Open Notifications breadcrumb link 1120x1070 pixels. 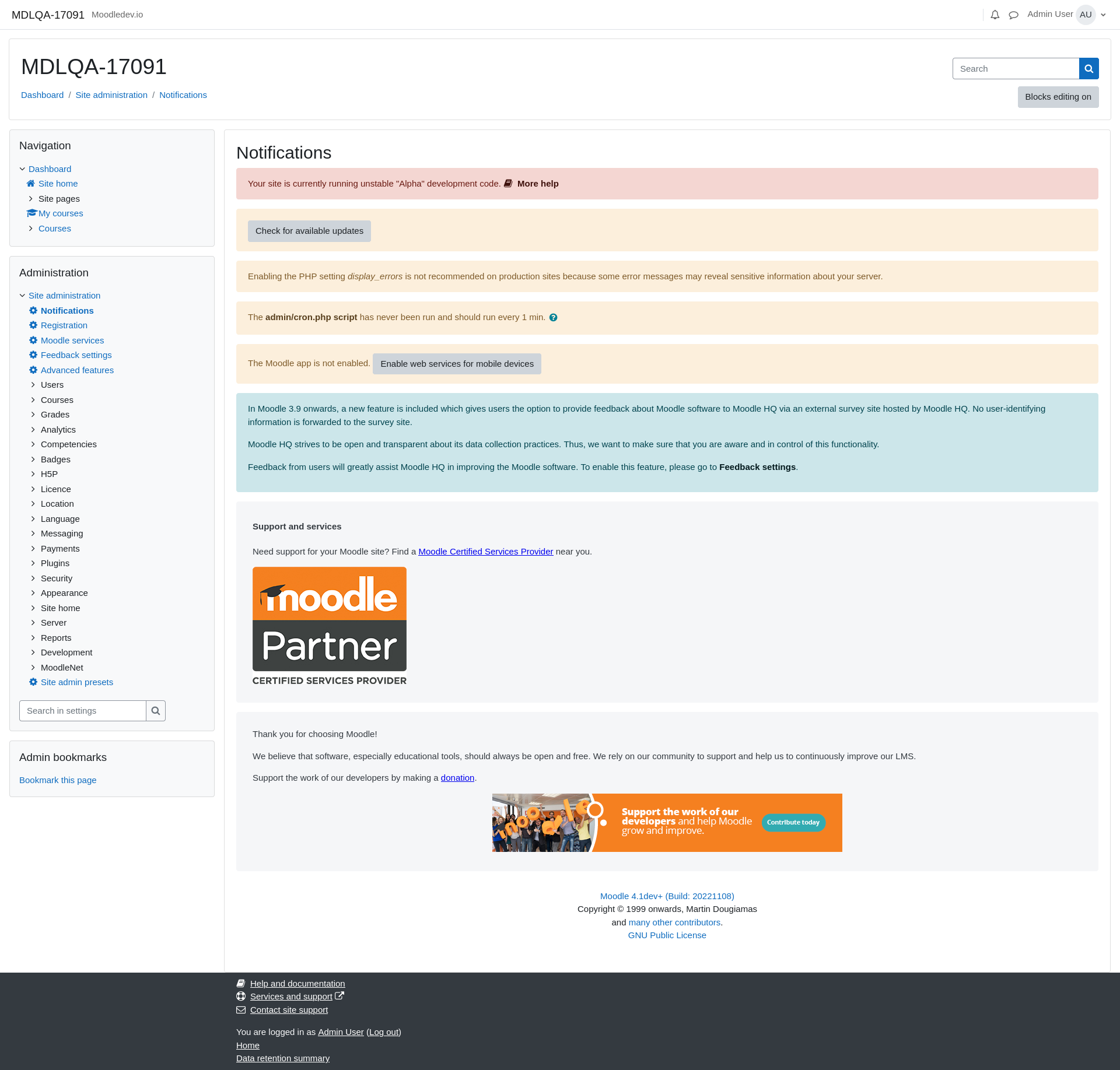[183, 95]
